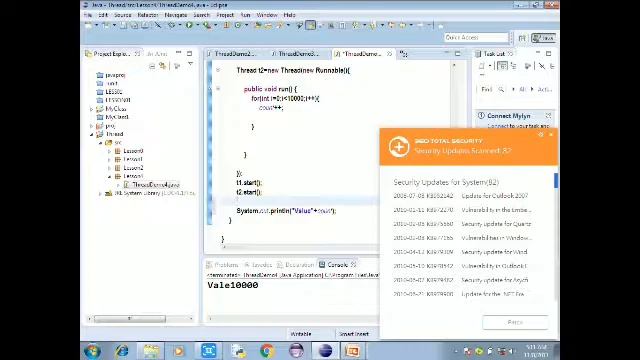Open dropdown arrow next to New icon
This screenshot has width=640, height=360.
(x=96, y=25)
